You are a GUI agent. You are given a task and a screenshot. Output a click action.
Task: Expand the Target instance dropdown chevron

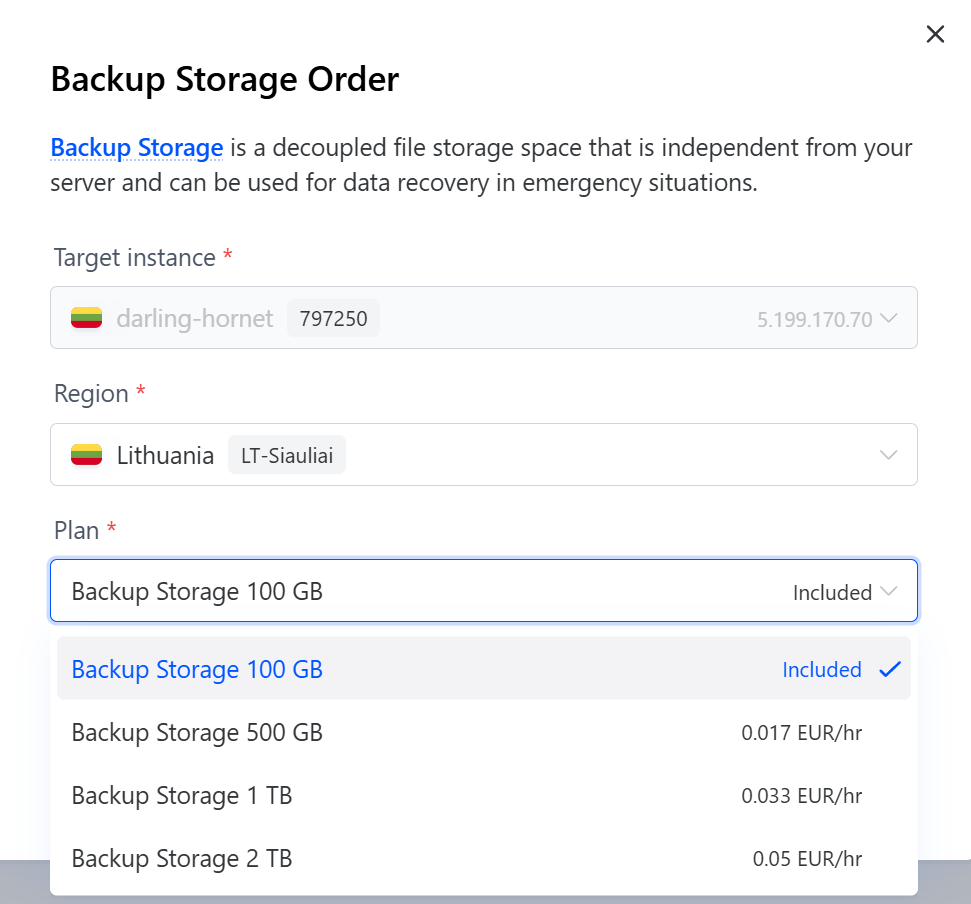pyautogui.click(x=888, y=319)
